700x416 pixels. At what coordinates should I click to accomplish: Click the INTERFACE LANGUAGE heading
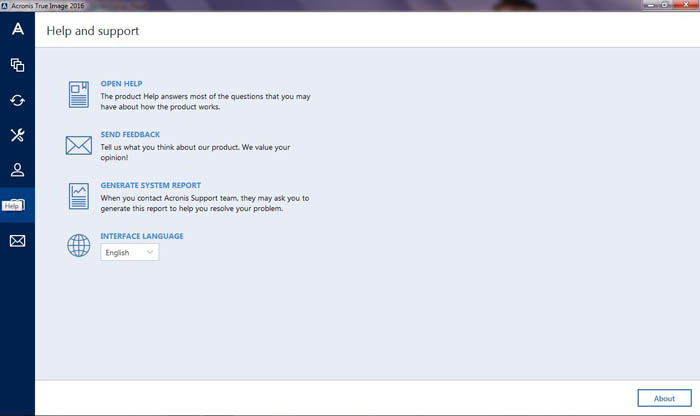pyautogui.click(x=142, y=236)
